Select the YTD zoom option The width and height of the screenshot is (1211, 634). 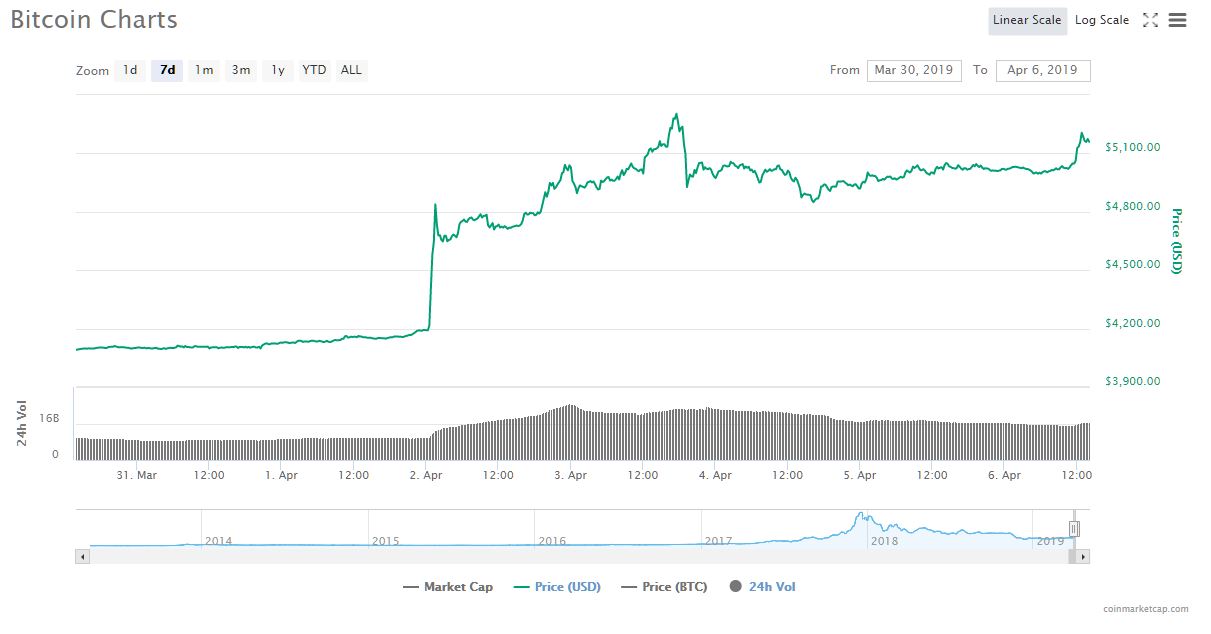313,70
